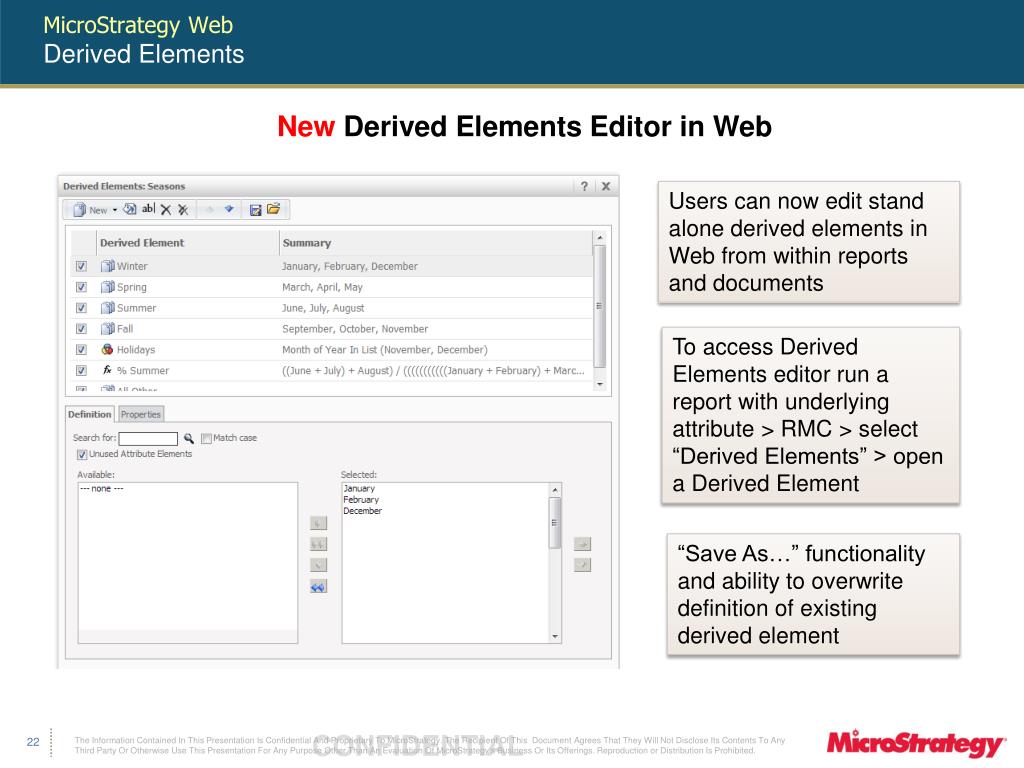Click the Search for input field
The image size is (1024, 768).
pyautogui.click(x=148, y=438)
